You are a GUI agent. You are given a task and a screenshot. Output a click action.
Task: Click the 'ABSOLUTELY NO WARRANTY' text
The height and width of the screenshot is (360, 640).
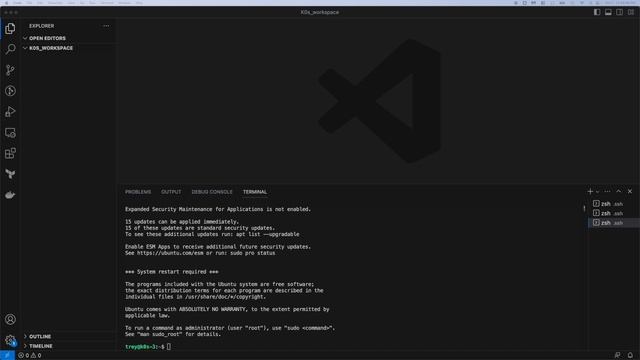(x=212, y=309)
